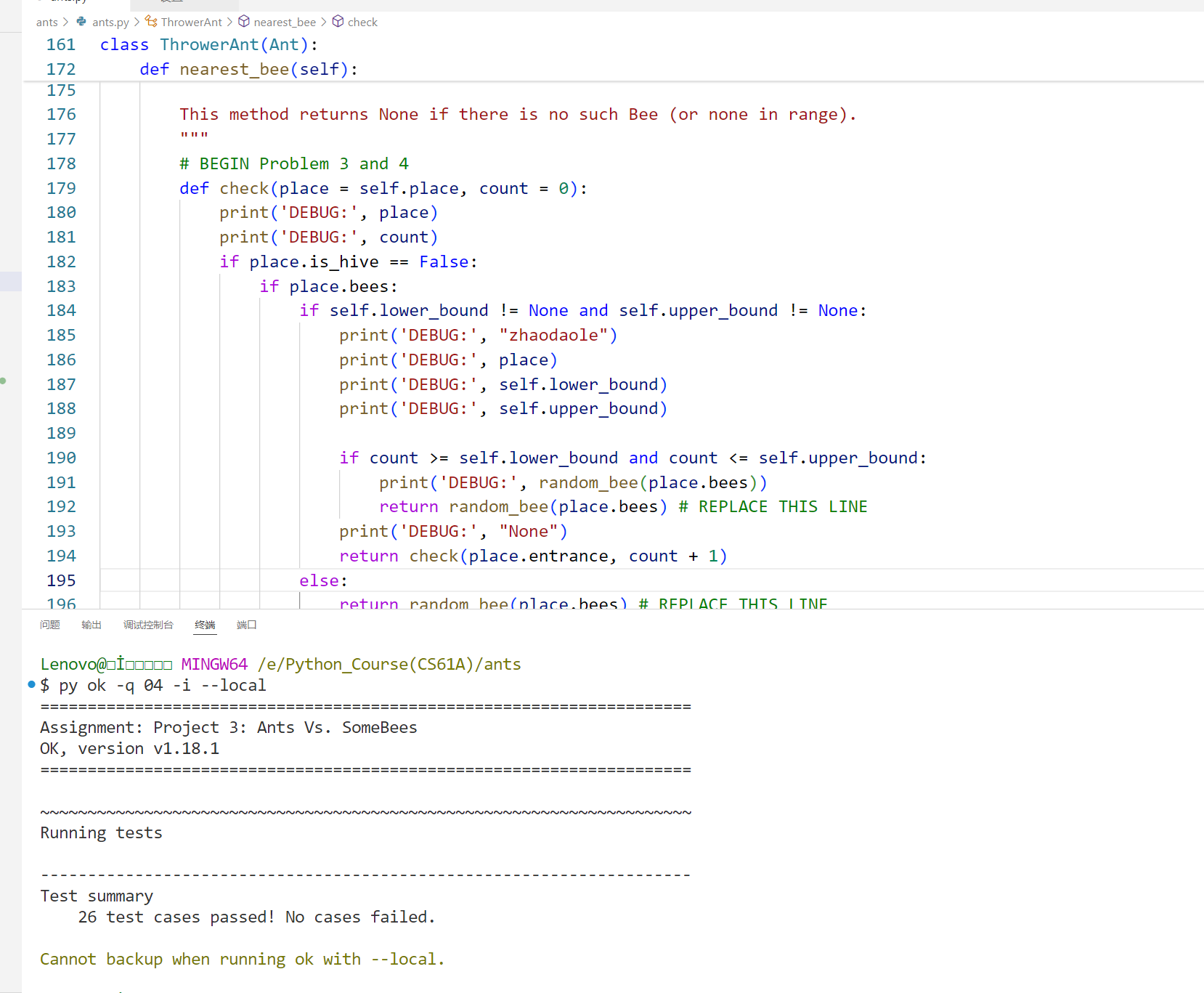
Task: Open the 端口 (Ports) panel tab
Action: [x=247, y=625]
